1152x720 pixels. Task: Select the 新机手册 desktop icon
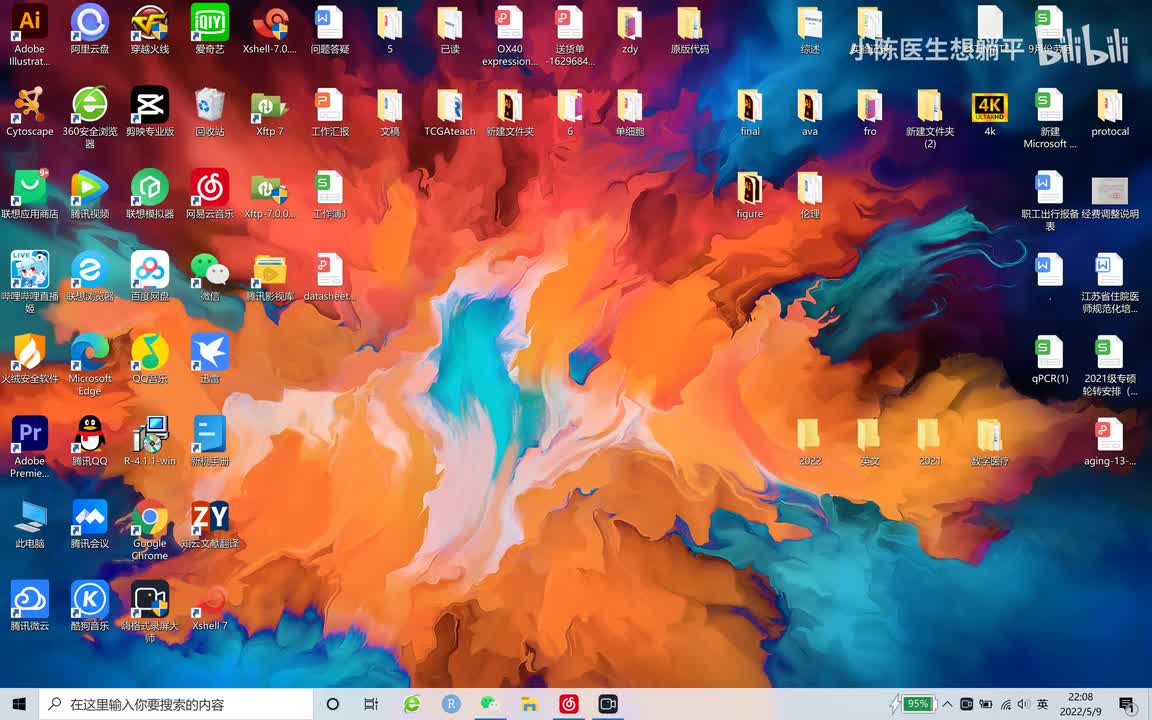209,440
